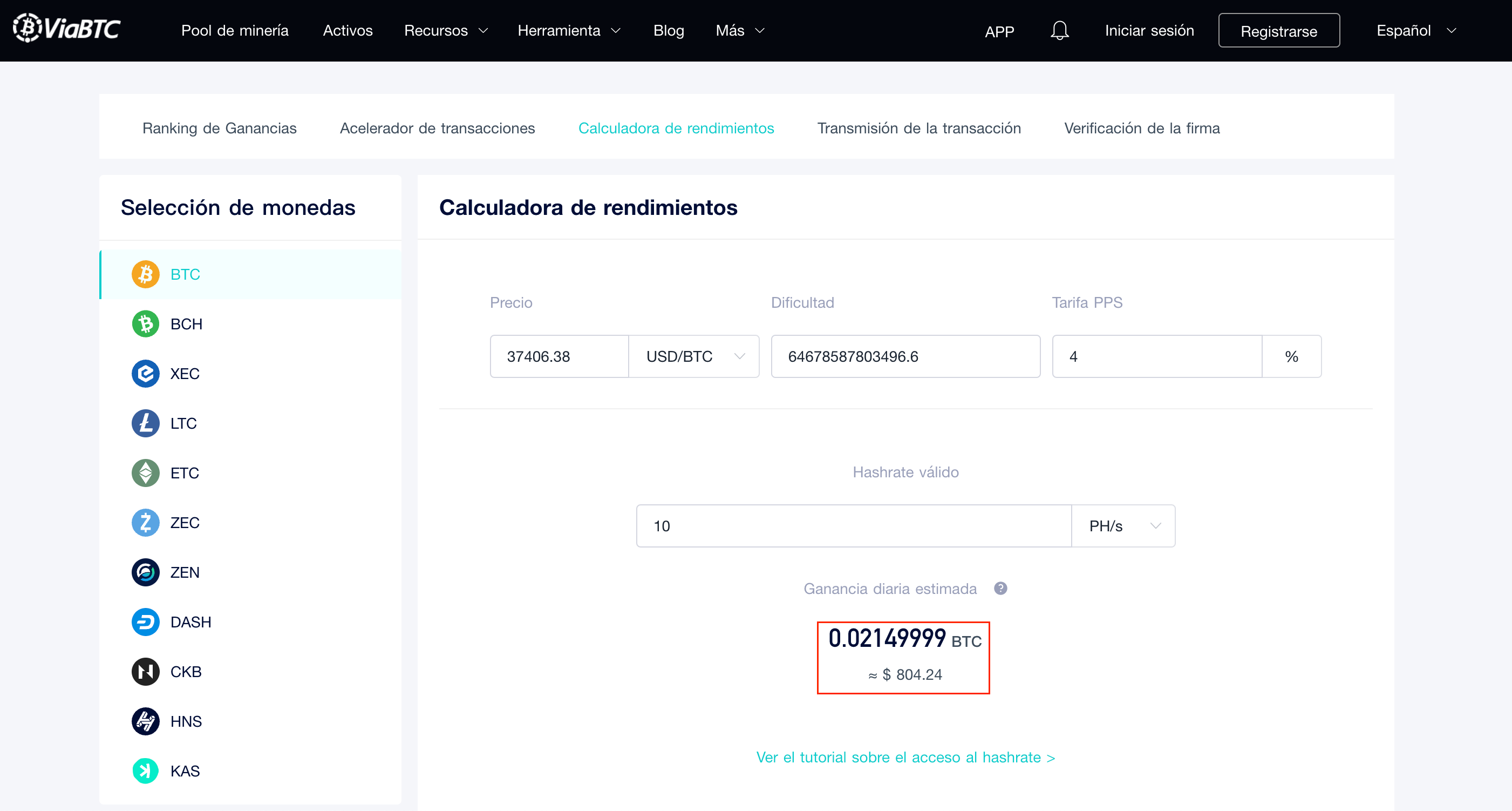This screenshot has width=1512, height=811.
Task: Click Iniciar sesión
Action: [1149, 31]
